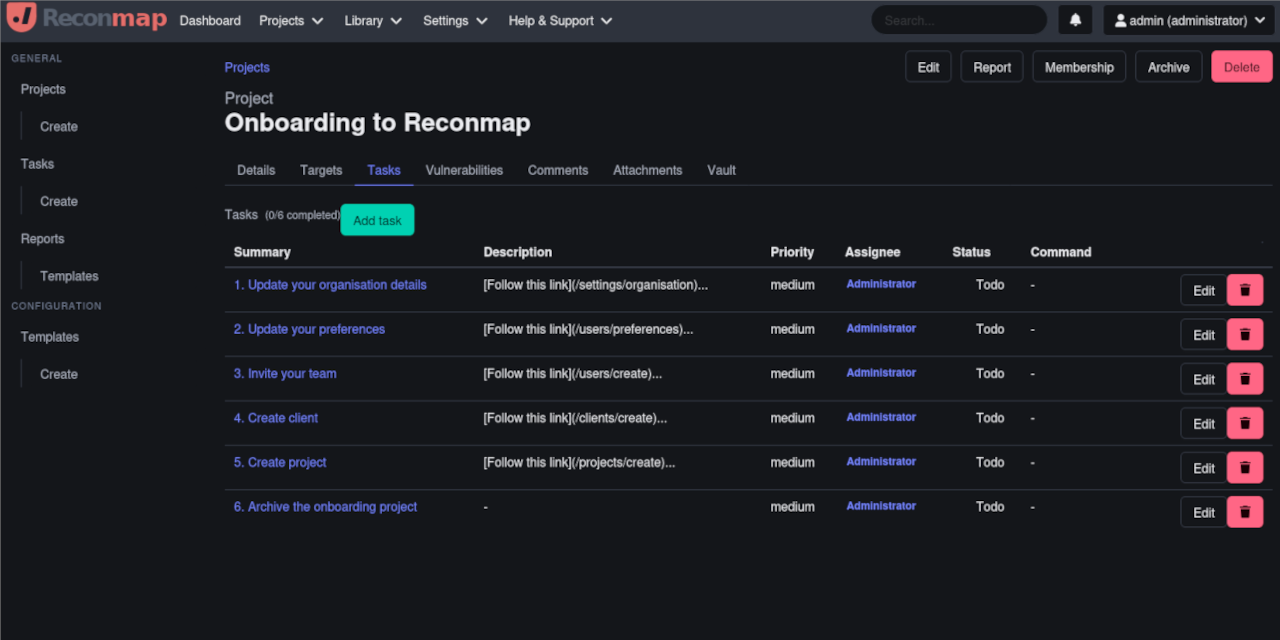
Task: Click Administrator assignee in 'Create project' row
Action: [x=881, y=461]
